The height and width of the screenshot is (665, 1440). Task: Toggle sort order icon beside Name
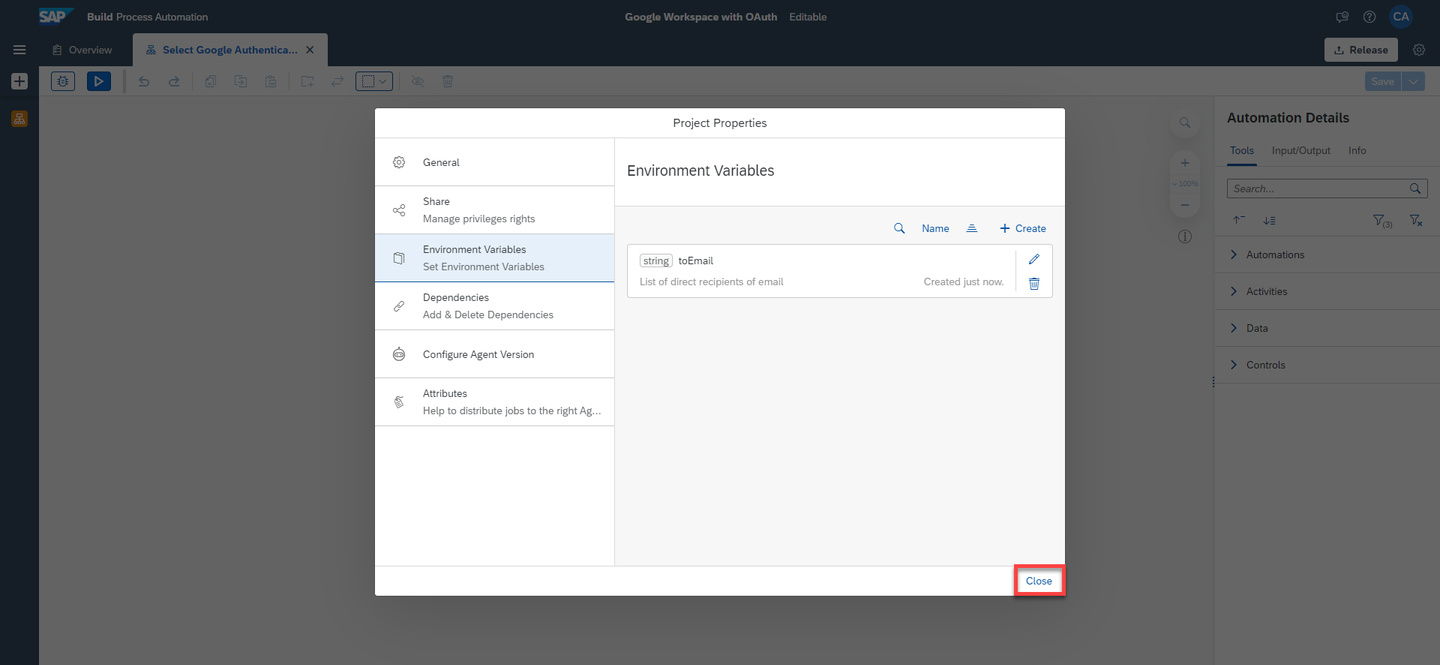pos(971,228)
